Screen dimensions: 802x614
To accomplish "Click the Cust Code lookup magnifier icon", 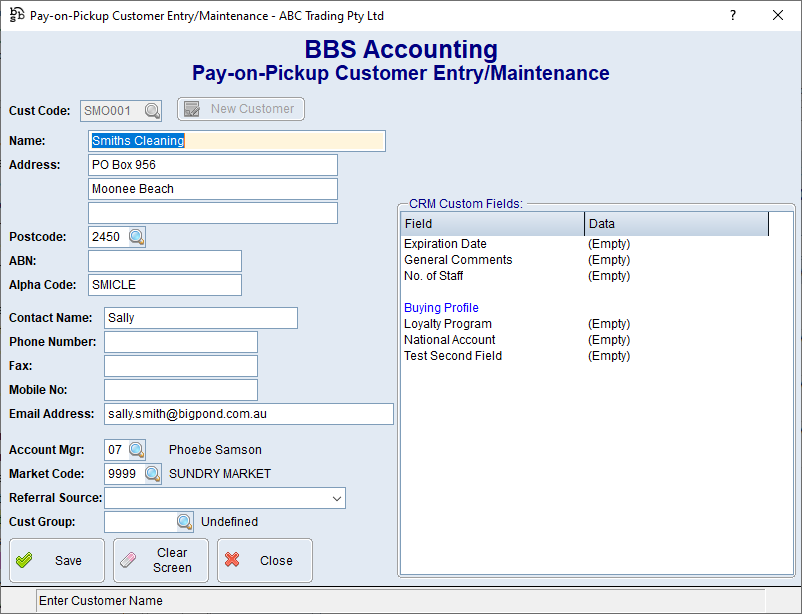I will point(151,111).
